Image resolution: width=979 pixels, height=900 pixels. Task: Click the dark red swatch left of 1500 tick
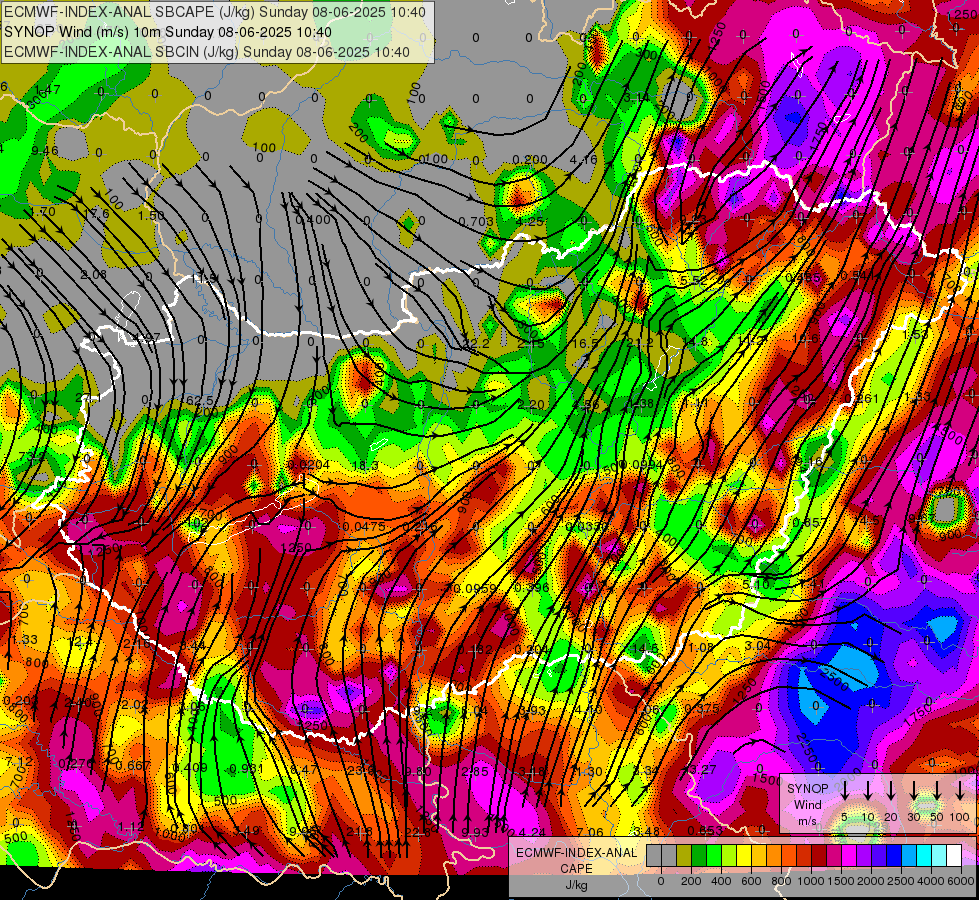click(x=819, y=855)
